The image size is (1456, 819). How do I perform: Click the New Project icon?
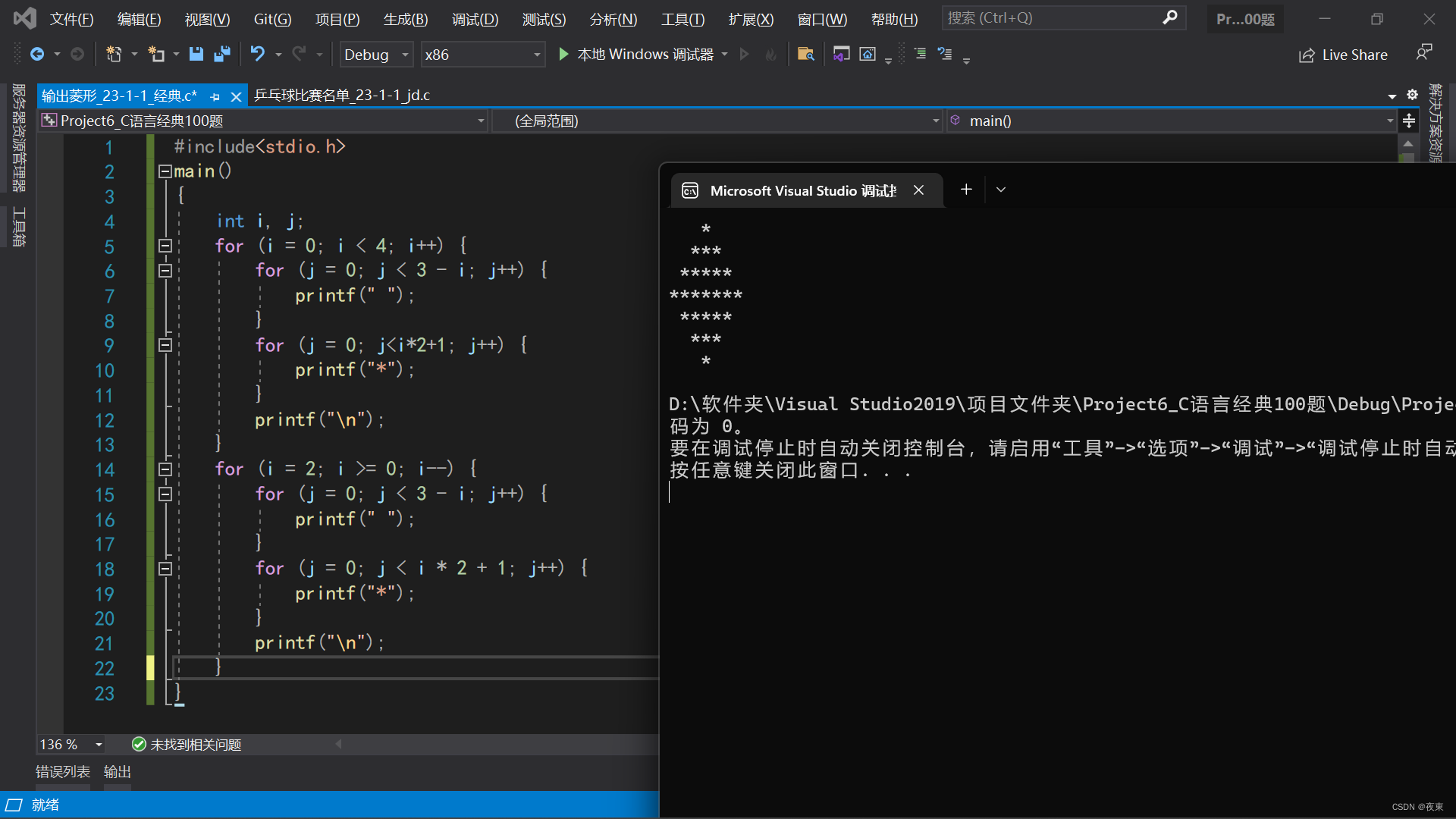click(x=114, y=54)
